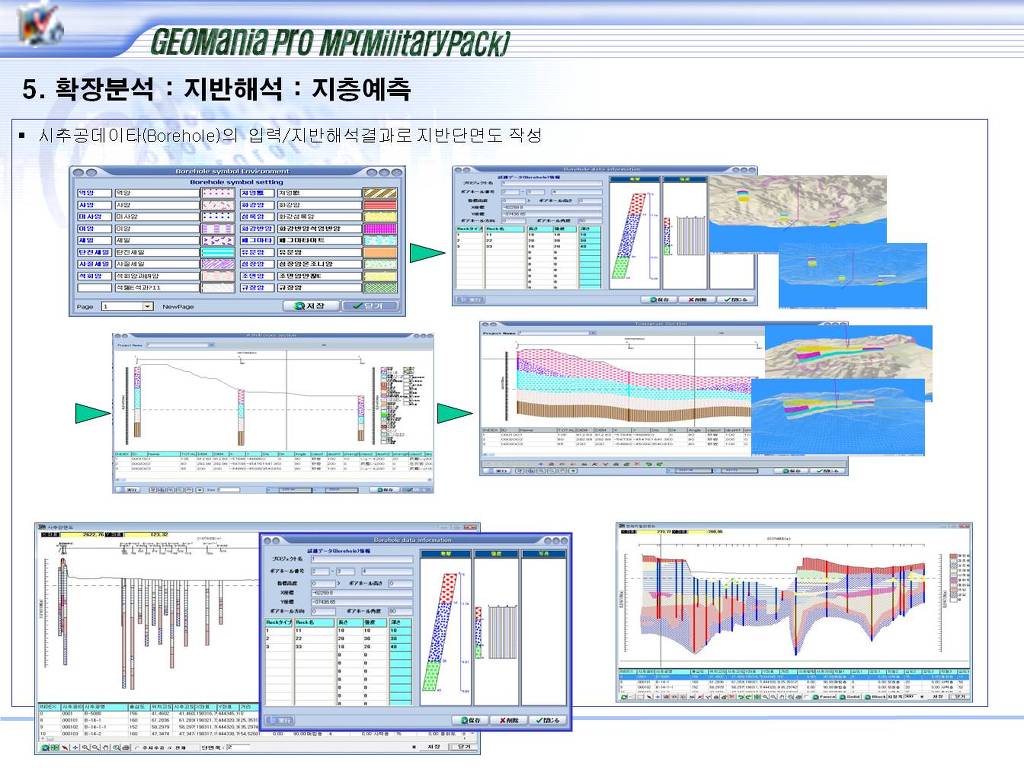Screen dimensions: 1024x768
Task: Click 閉じる in the top-right Borehole data window
Action: click(x=735, y=299)
